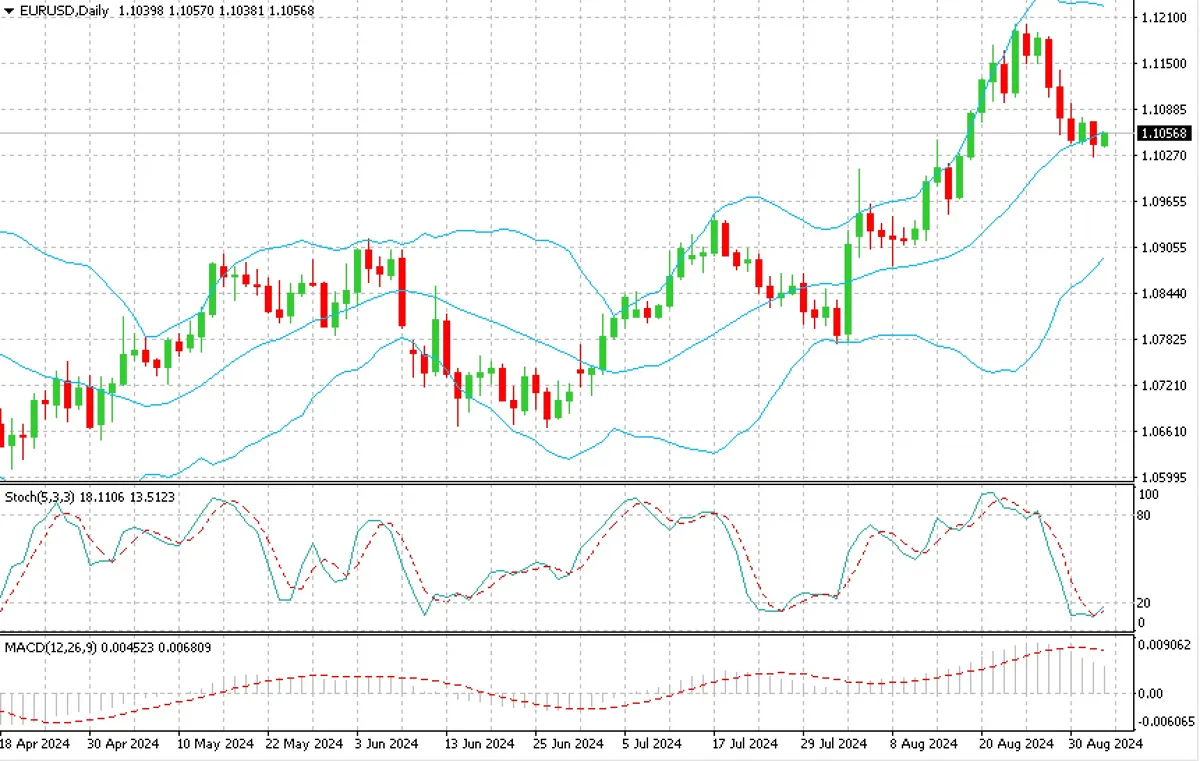Click the MACD 0.00 level label
The image size is (1200, 761).
(1151, 694)
